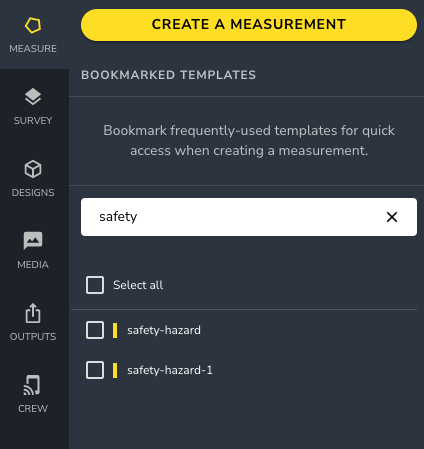Open the Media image icon
This screenshot has height=449, width=424.
click(33, 241)
